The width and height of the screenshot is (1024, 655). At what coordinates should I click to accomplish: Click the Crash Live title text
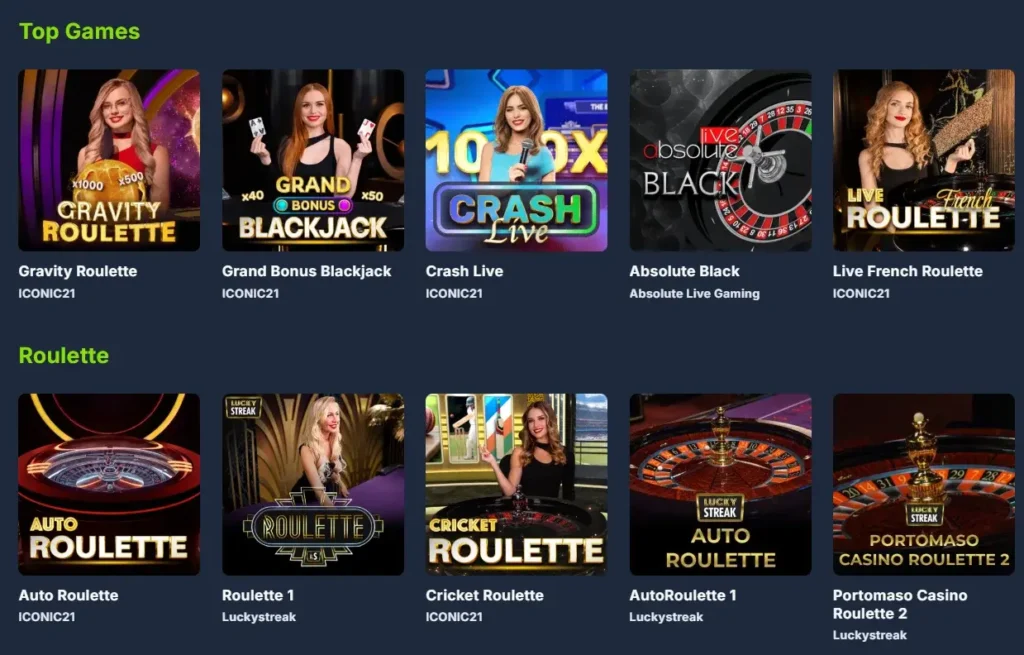point(464,271)
